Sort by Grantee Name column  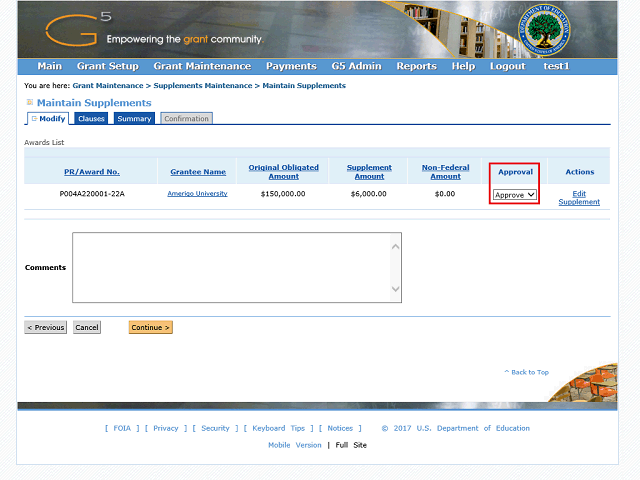coord(198,172)
